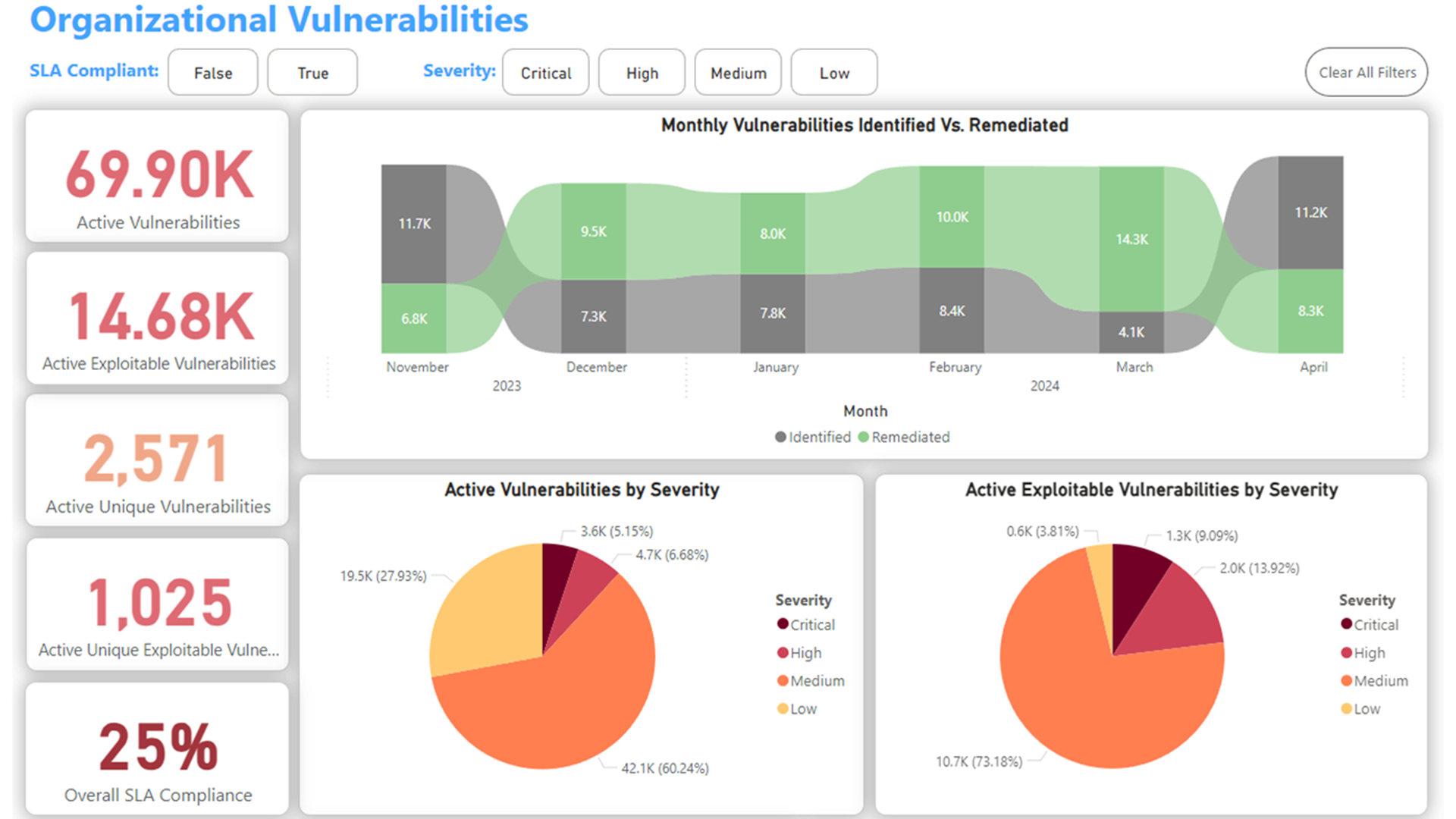This screenshot has width=1456, height=819.
Task: Select Low legend dot in Active Vulnerabilities pie
Action: (783, 708)
